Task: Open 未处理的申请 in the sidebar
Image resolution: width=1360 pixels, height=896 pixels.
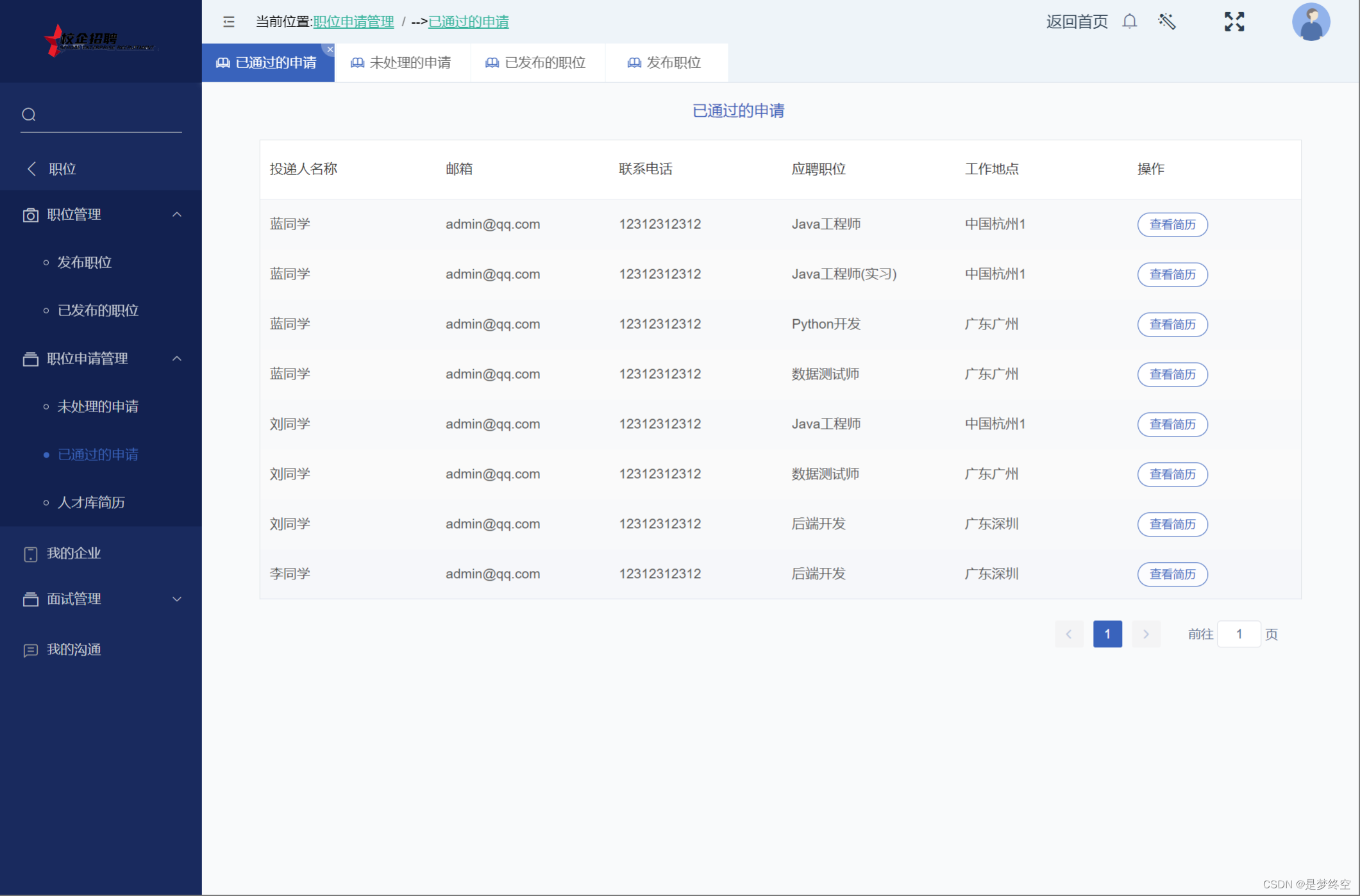Action: click(x=98, y=407)
